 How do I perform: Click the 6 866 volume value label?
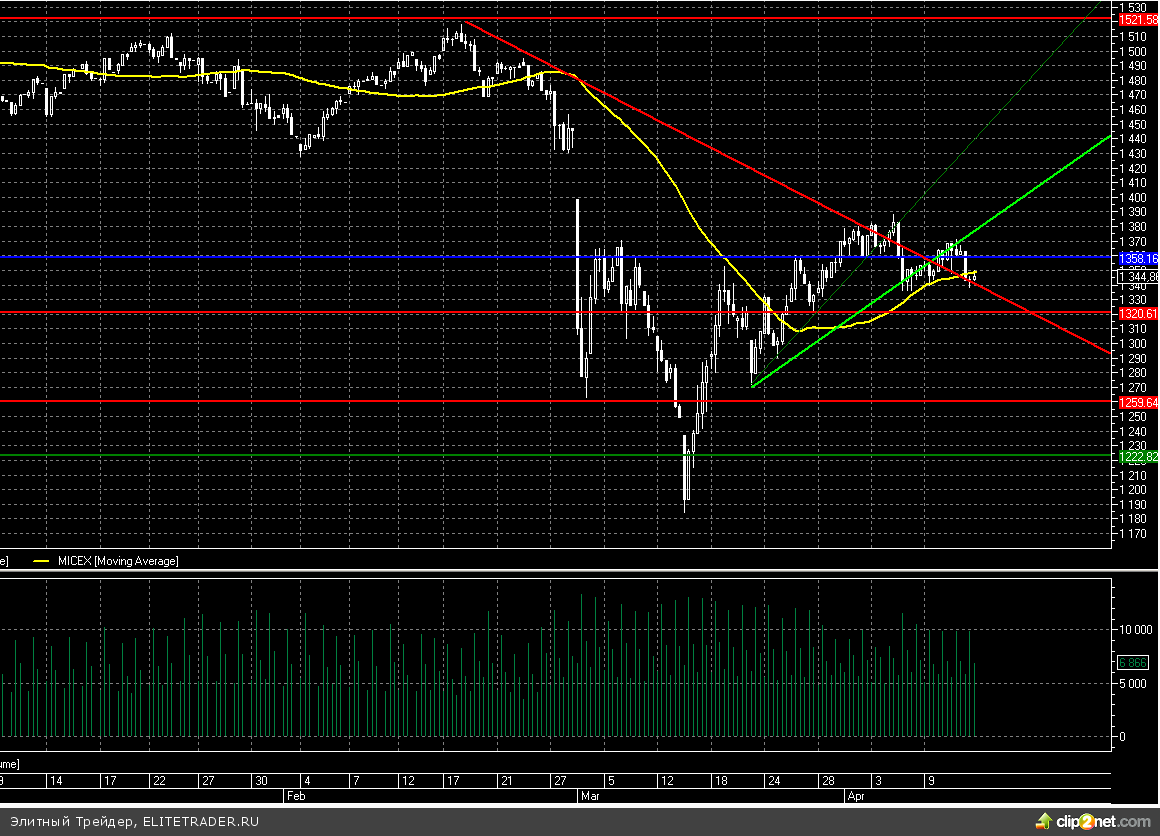(x=1136, y=662)
